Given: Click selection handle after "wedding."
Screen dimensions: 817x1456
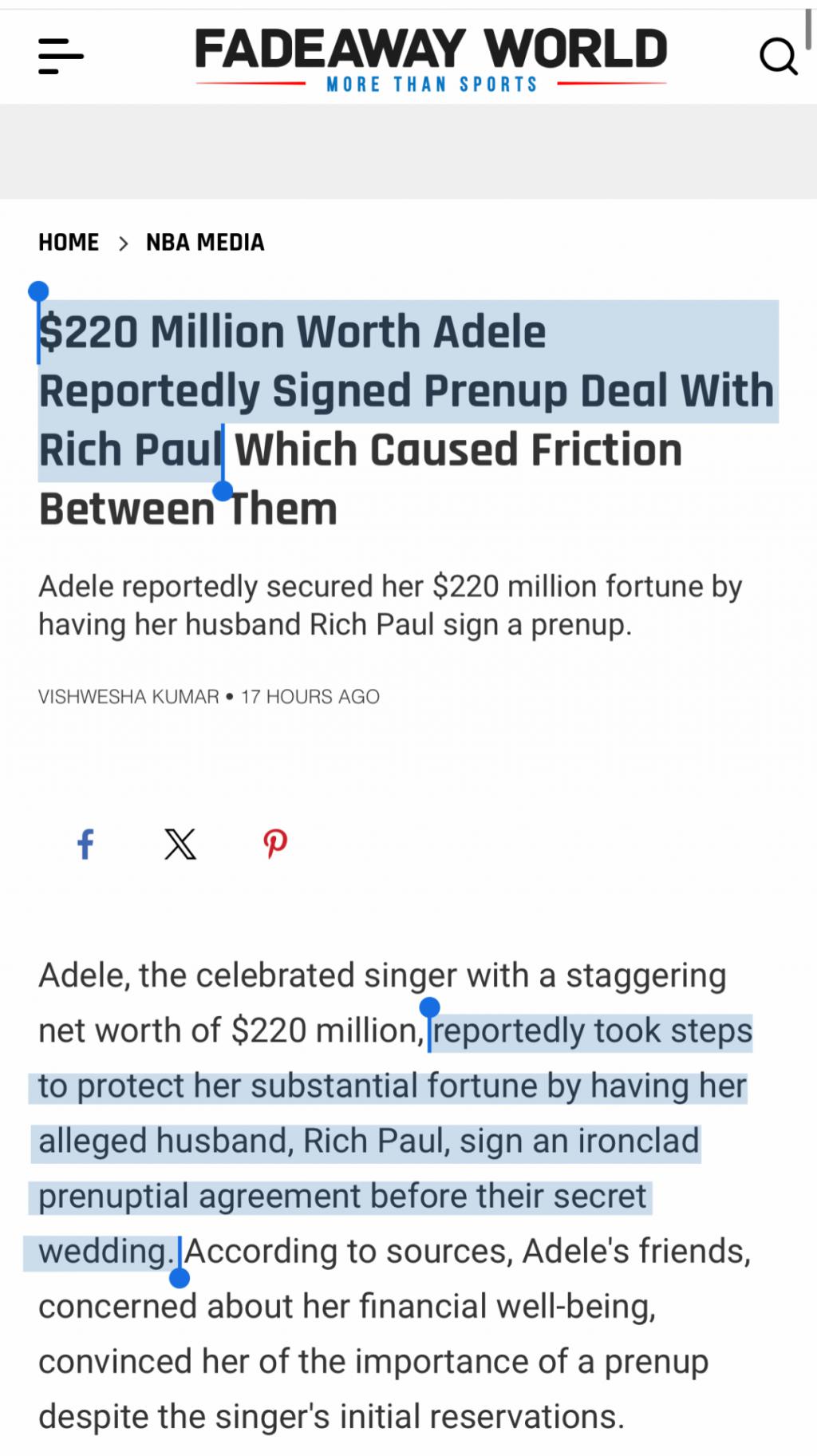Looking at the screenshot, I should 180,1278.
